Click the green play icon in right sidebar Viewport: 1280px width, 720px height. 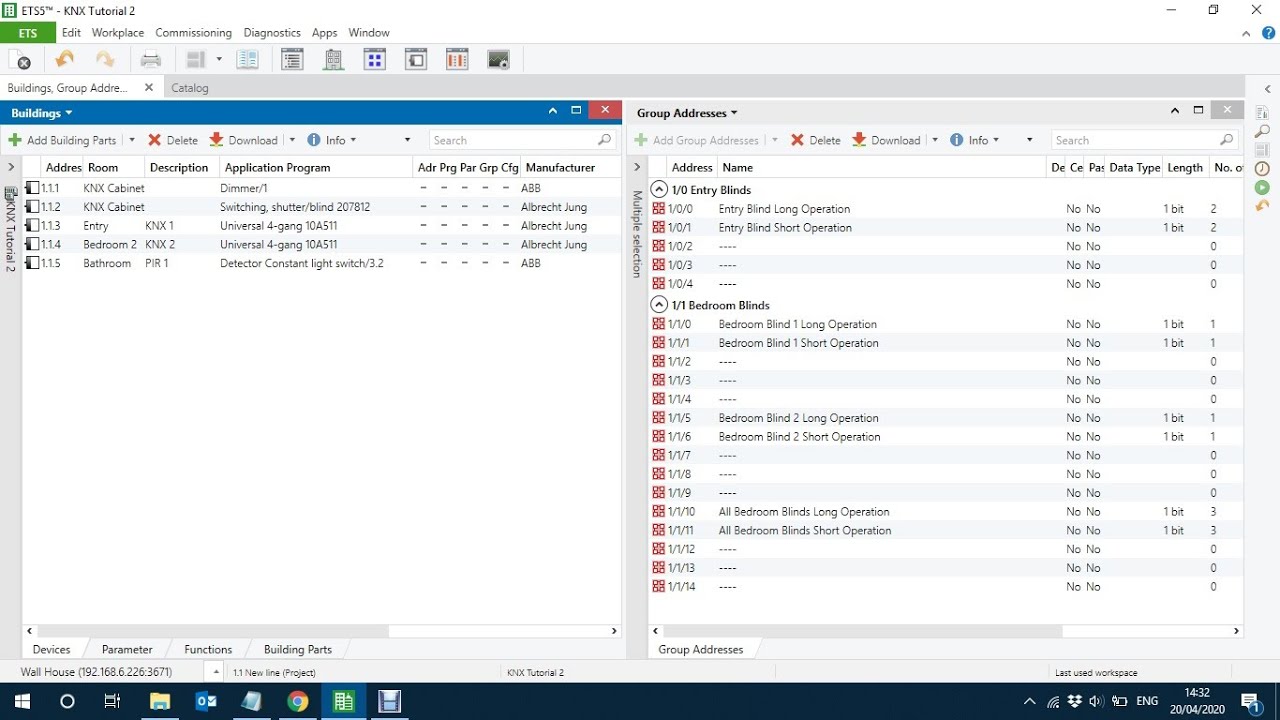(x=1263, y=187)
